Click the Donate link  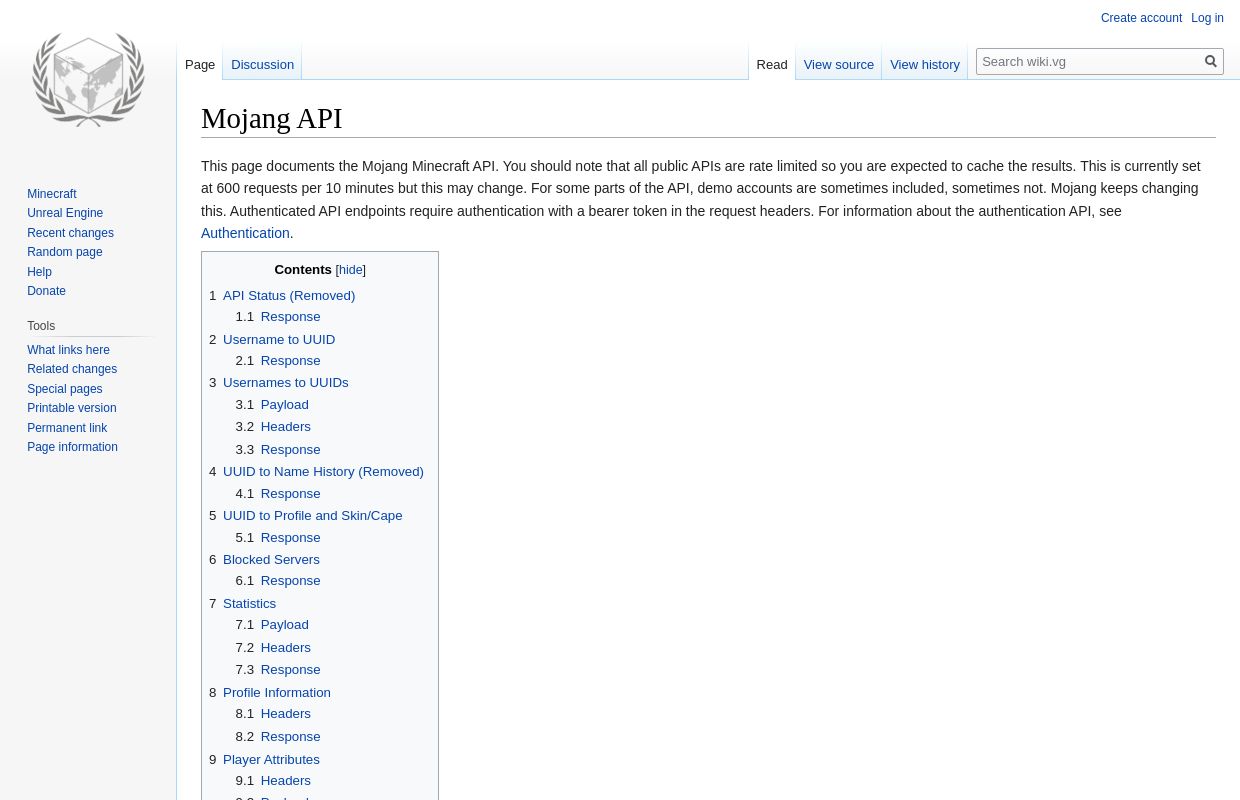46,291
